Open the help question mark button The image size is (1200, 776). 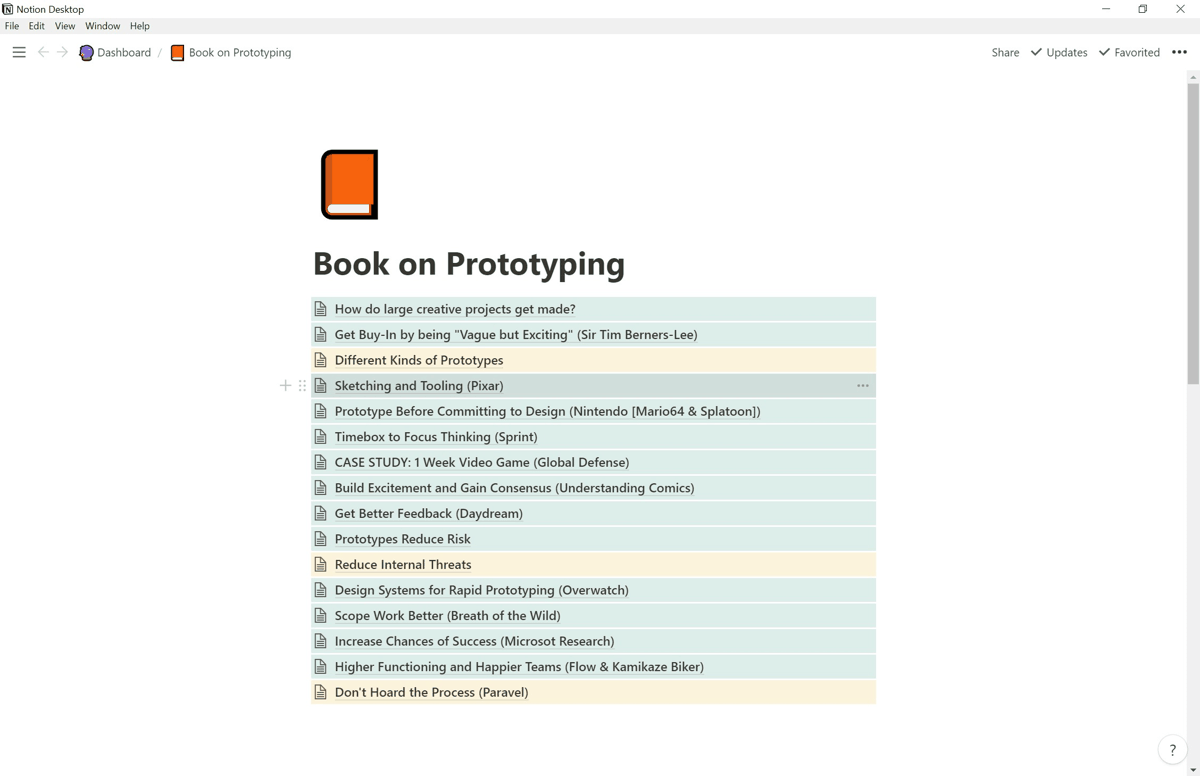[x=1173, y=750]
